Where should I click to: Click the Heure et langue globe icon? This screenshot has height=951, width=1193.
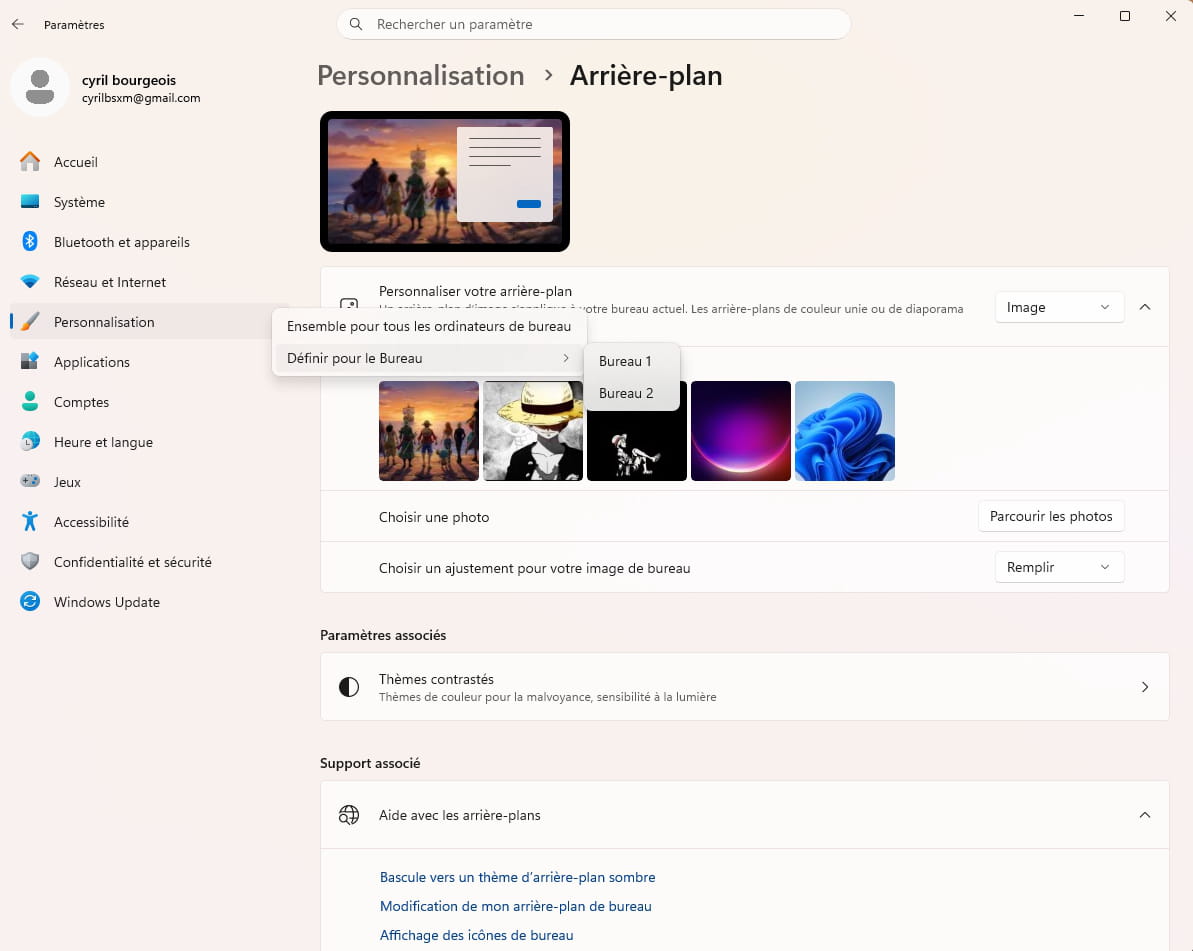(x=30, y=441)
